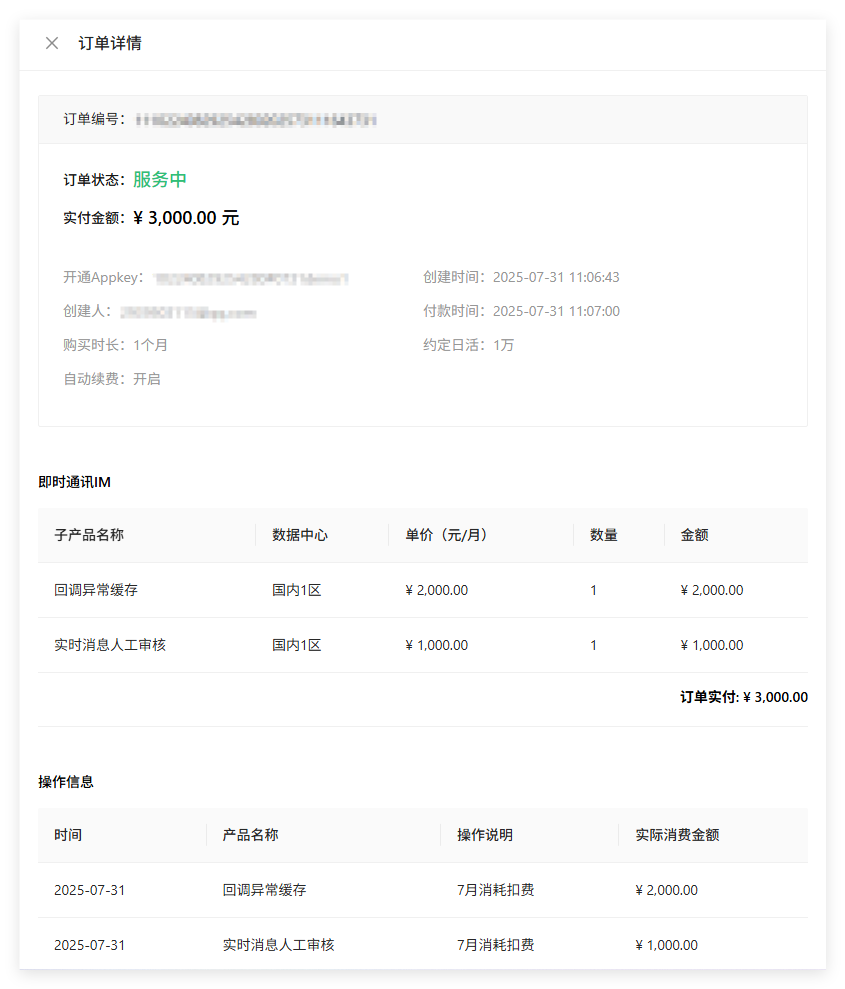Click the 自动续费 开启 field

[146, 379]
